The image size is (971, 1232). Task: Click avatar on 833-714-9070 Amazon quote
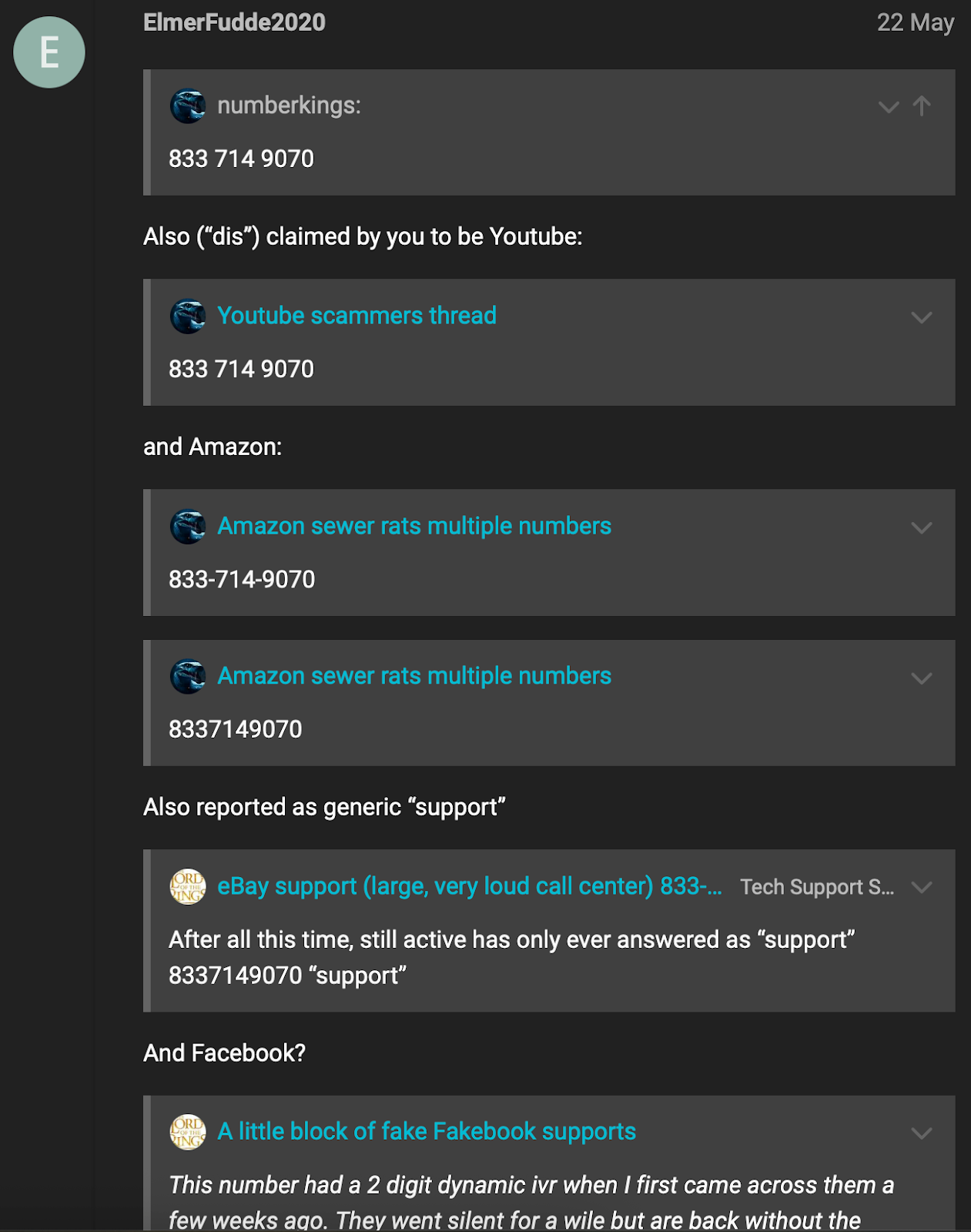coord(188,527)
